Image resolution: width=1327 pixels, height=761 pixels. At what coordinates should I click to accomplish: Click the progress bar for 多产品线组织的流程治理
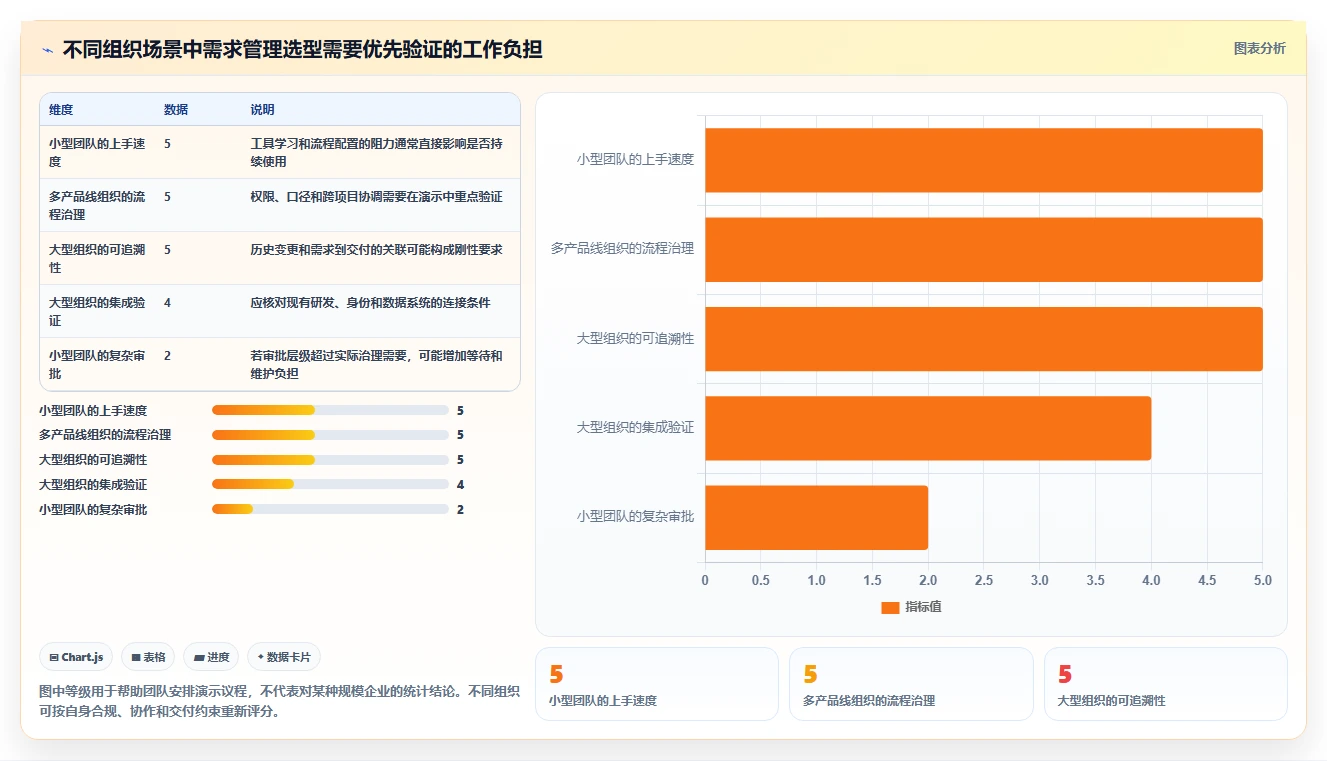[x=330, y=435]
